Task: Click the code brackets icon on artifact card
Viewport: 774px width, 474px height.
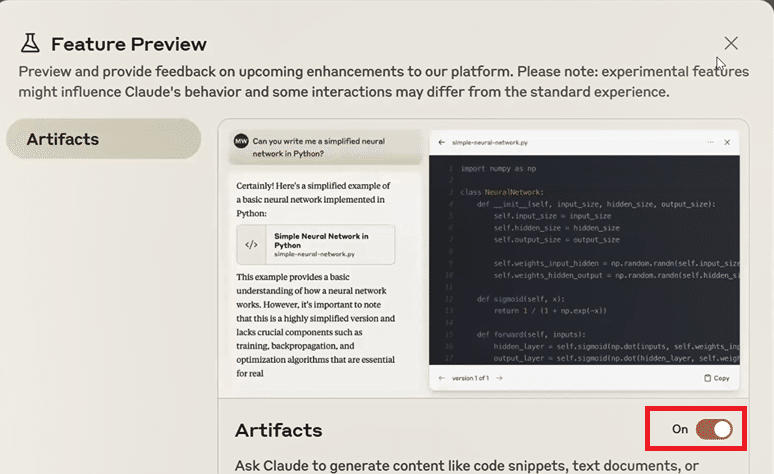Action: coord(251,244)
